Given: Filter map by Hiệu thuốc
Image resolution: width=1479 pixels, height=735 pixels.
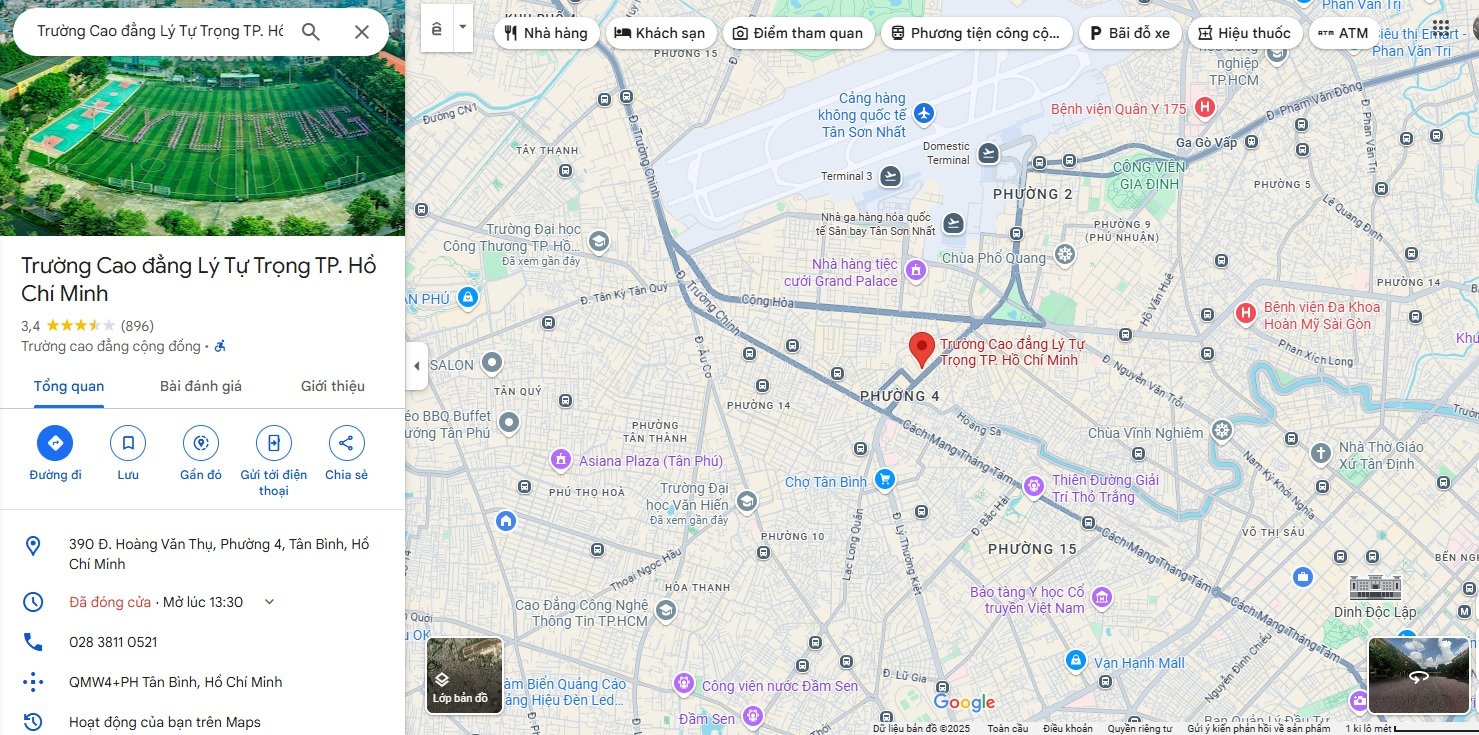Looking at the screenshot, I should point(1244,33).
